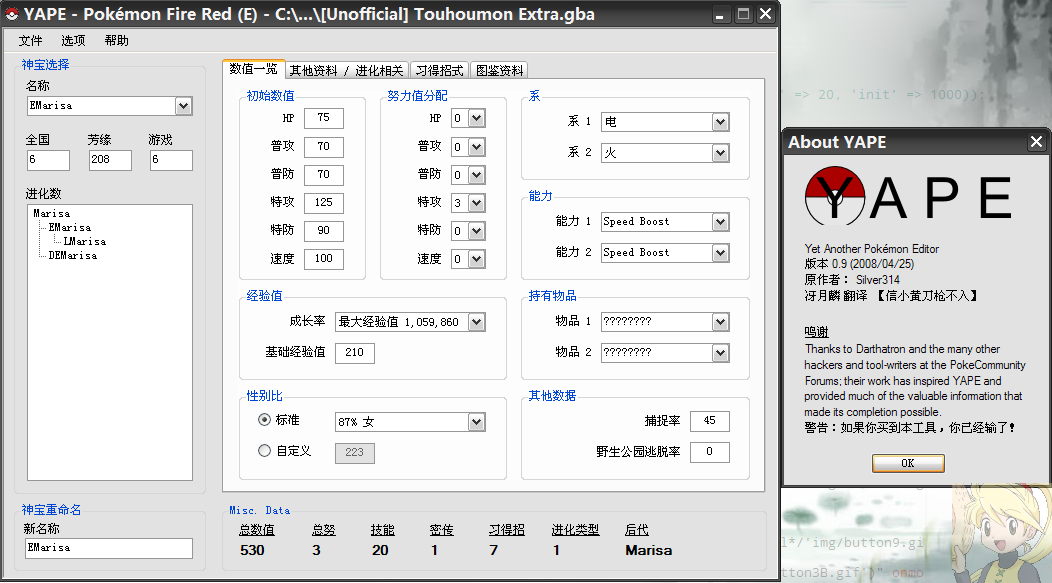
Task: Open the 帮助 menu
Action: [116, 41]
